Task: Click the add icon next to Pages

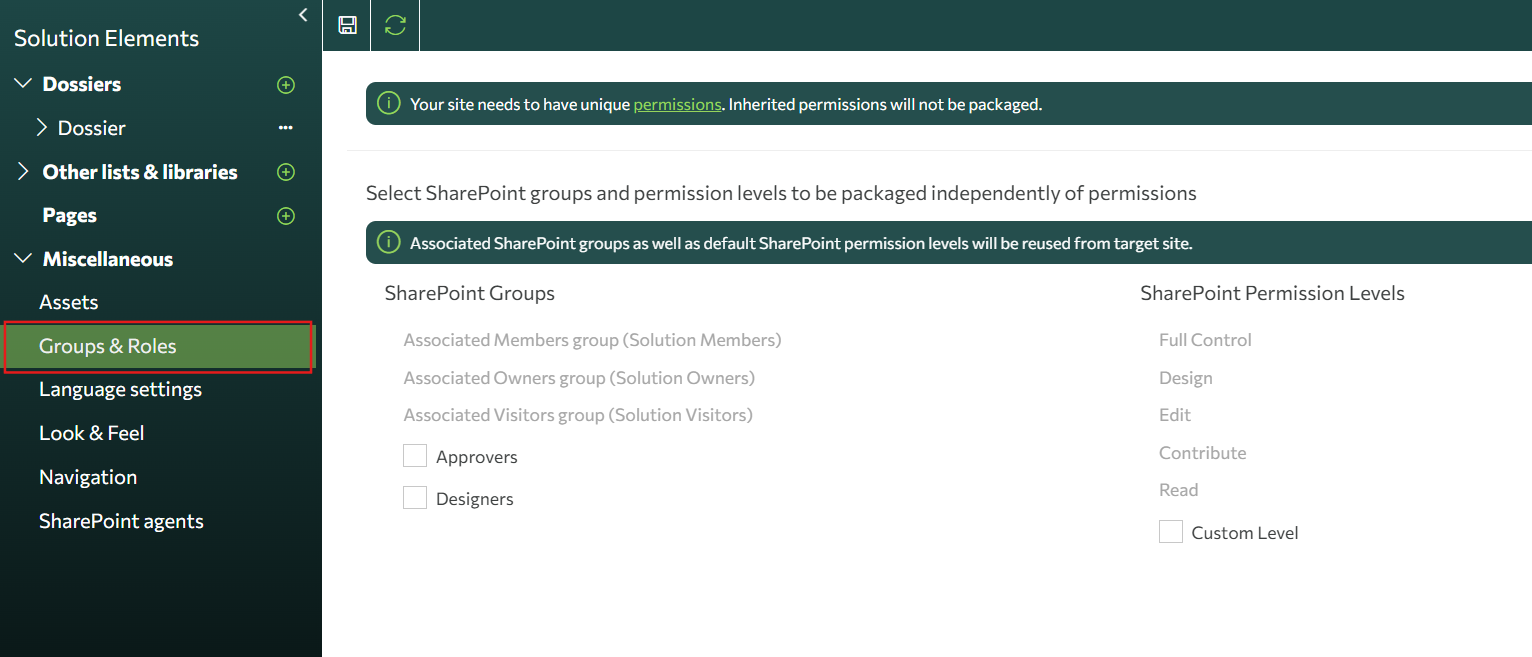Action: pyautogui.click(x=286, y=215)
